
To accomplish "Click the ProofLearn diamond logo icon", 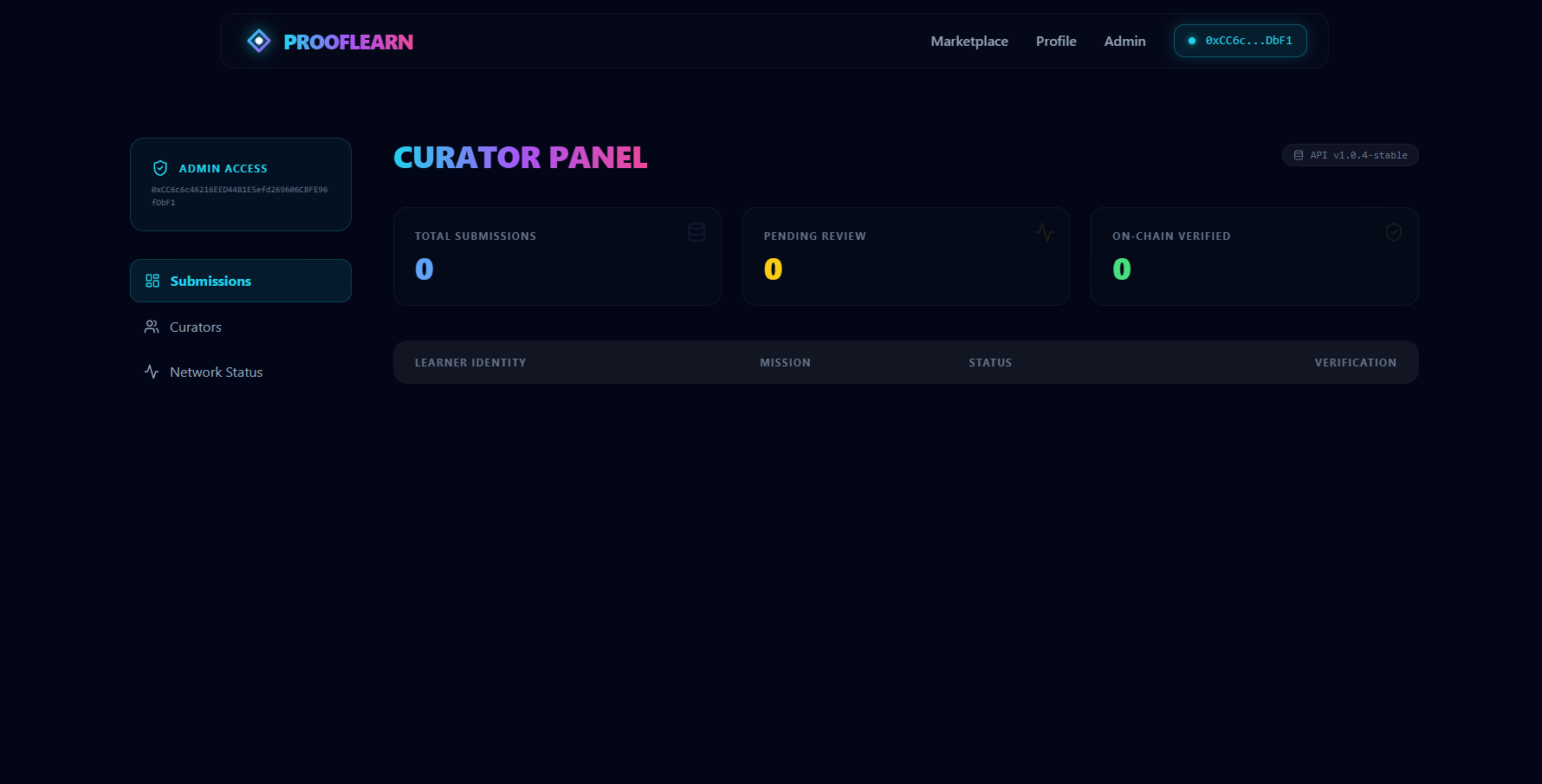I will point(259,41).
